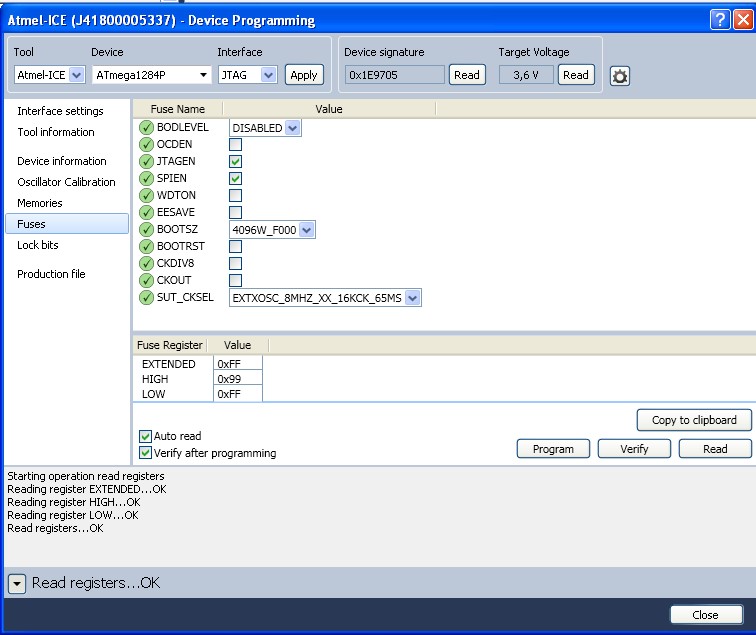Image resolution: width=756 pixels, height=635 pixels.
Task: Open Memories page
Action: pos(40,203)
